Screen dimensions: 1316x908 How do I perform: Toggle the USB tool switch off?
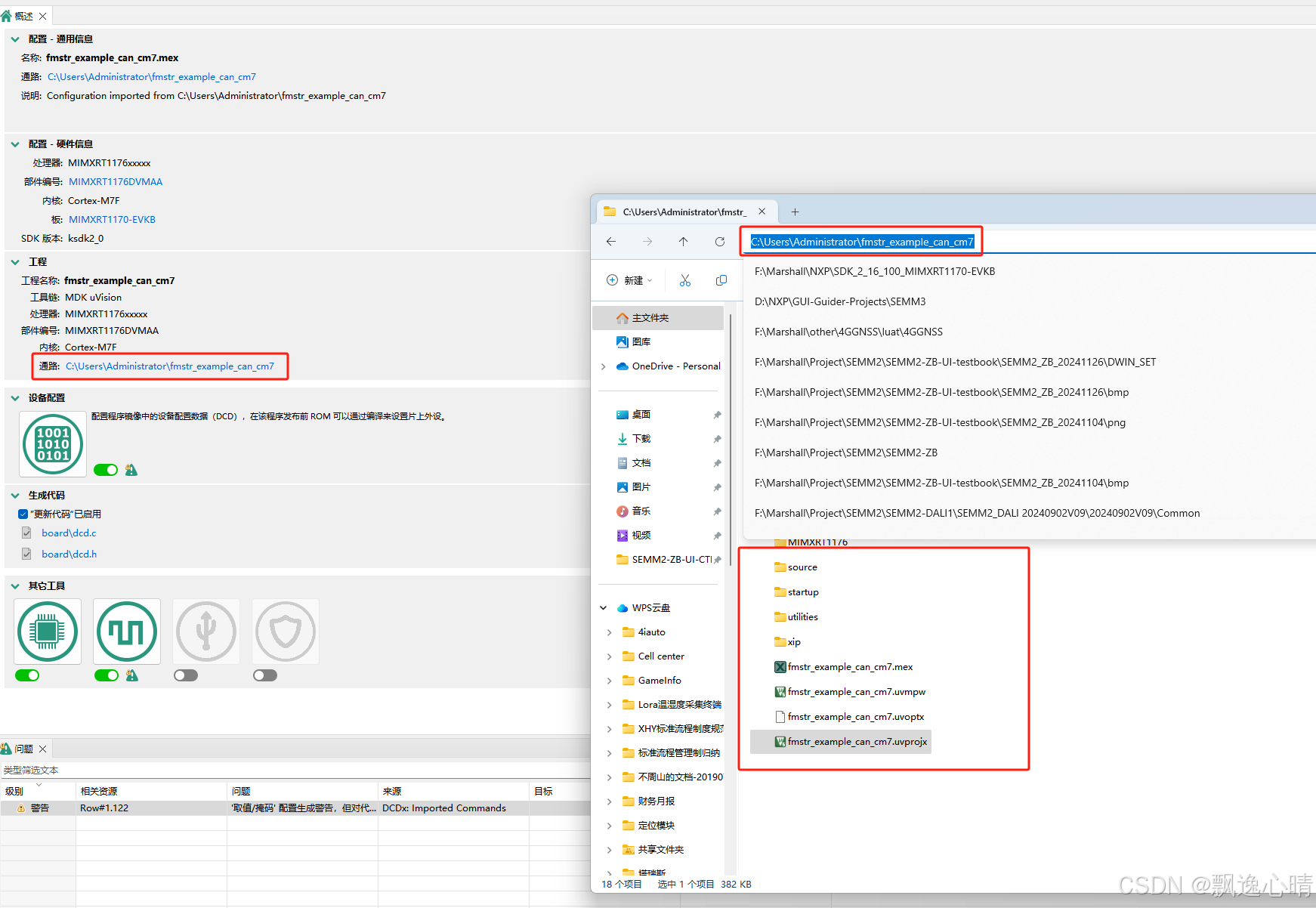click(x=185, y=675)
